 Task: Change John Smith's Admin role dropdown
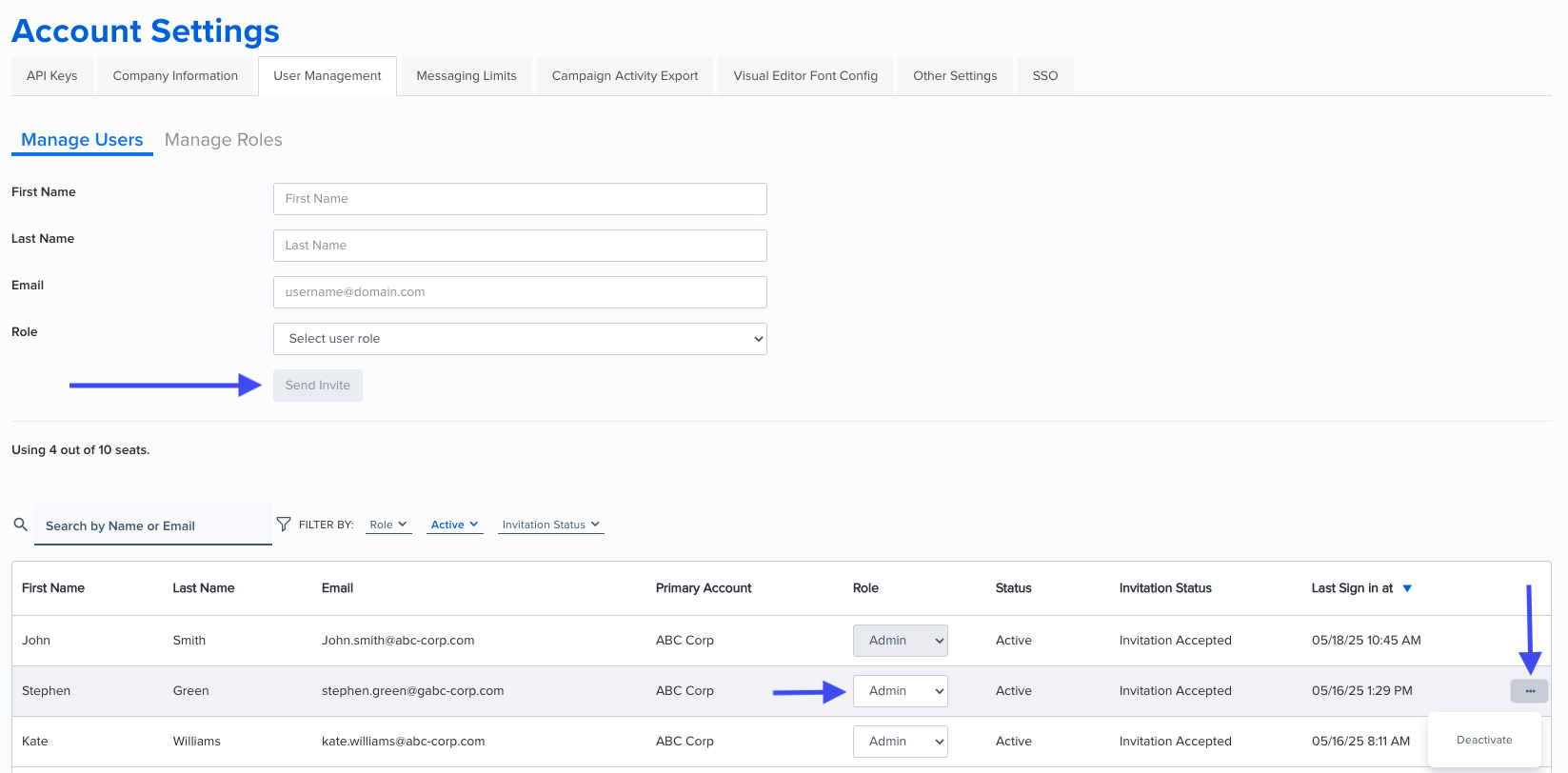click(901, 641)
